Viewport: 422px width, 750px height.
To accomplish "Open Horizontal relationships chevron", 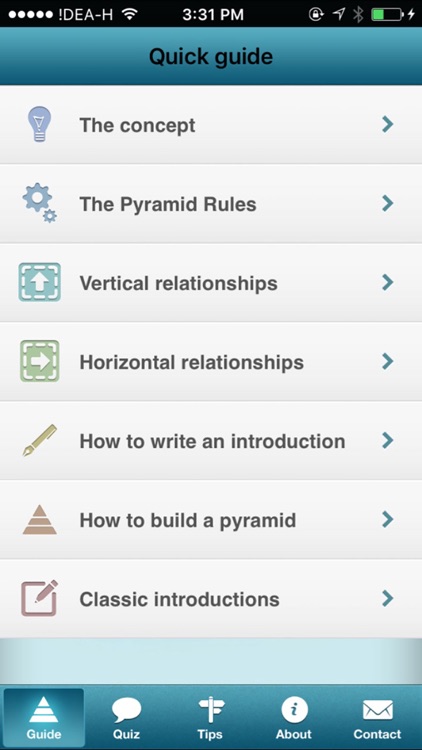I will [x=388, y=361].
